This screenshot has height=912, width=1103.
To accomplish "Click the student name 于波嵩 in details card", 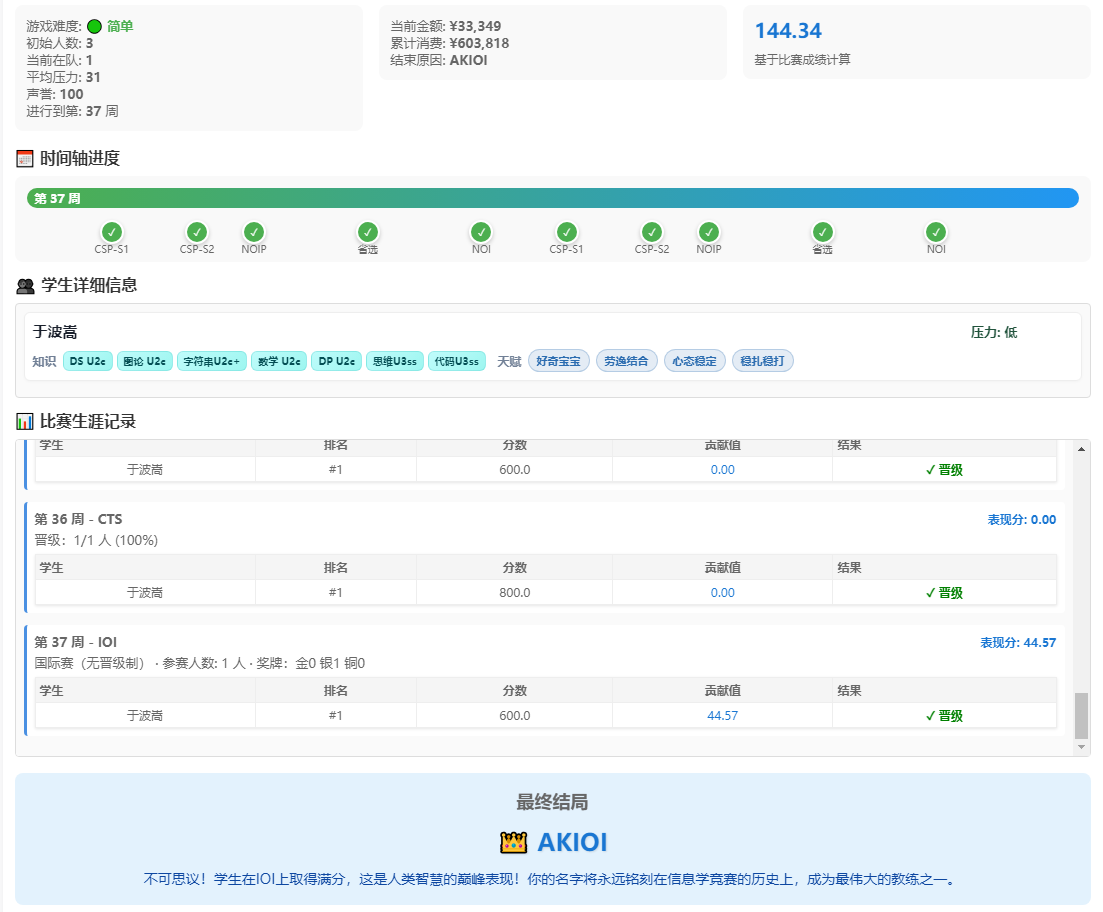I will pyautogui.click(x=56, y=332).
